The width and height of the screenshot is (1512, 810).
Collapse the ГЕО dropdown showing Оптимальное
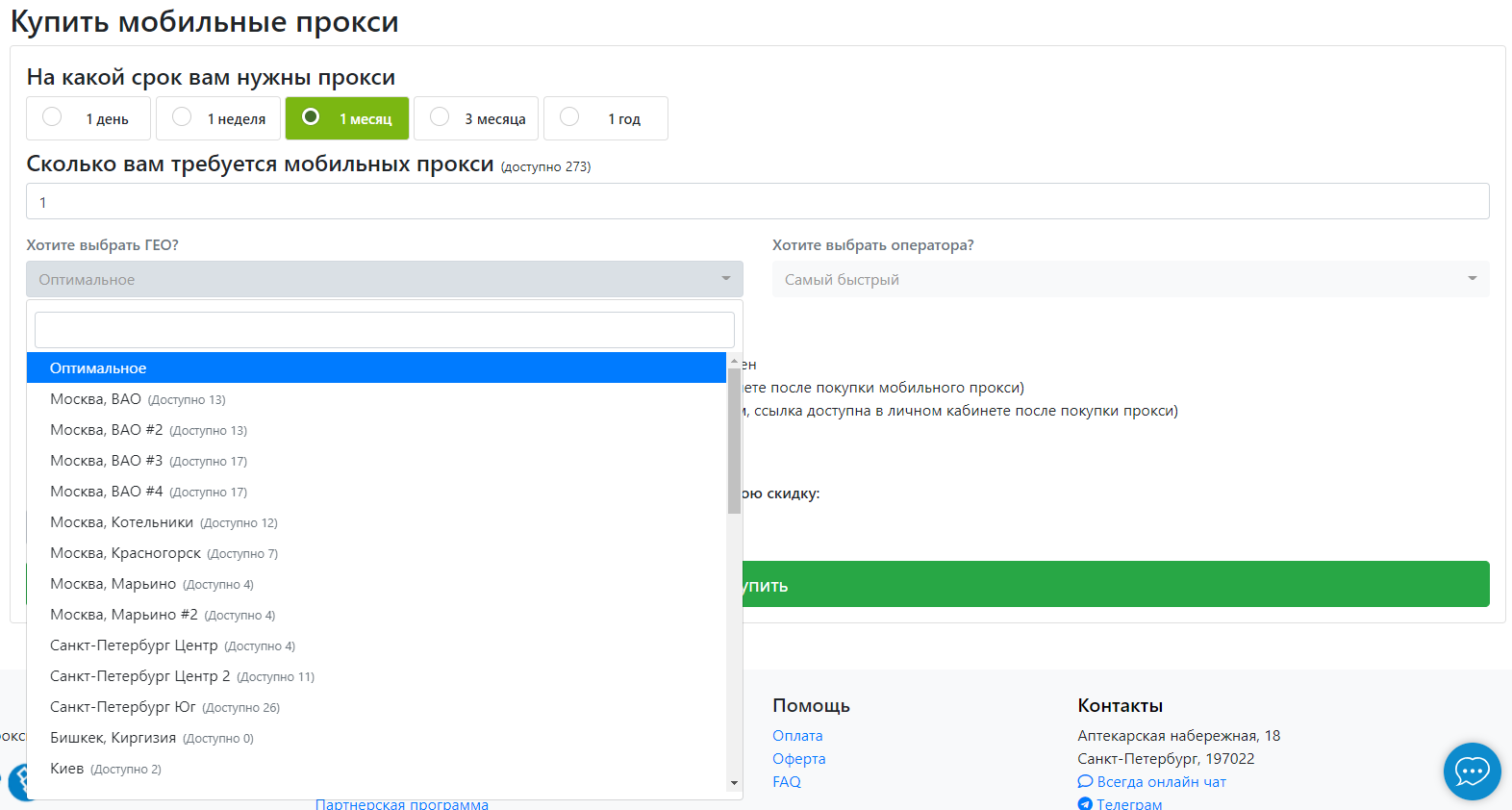coord(385,279)
